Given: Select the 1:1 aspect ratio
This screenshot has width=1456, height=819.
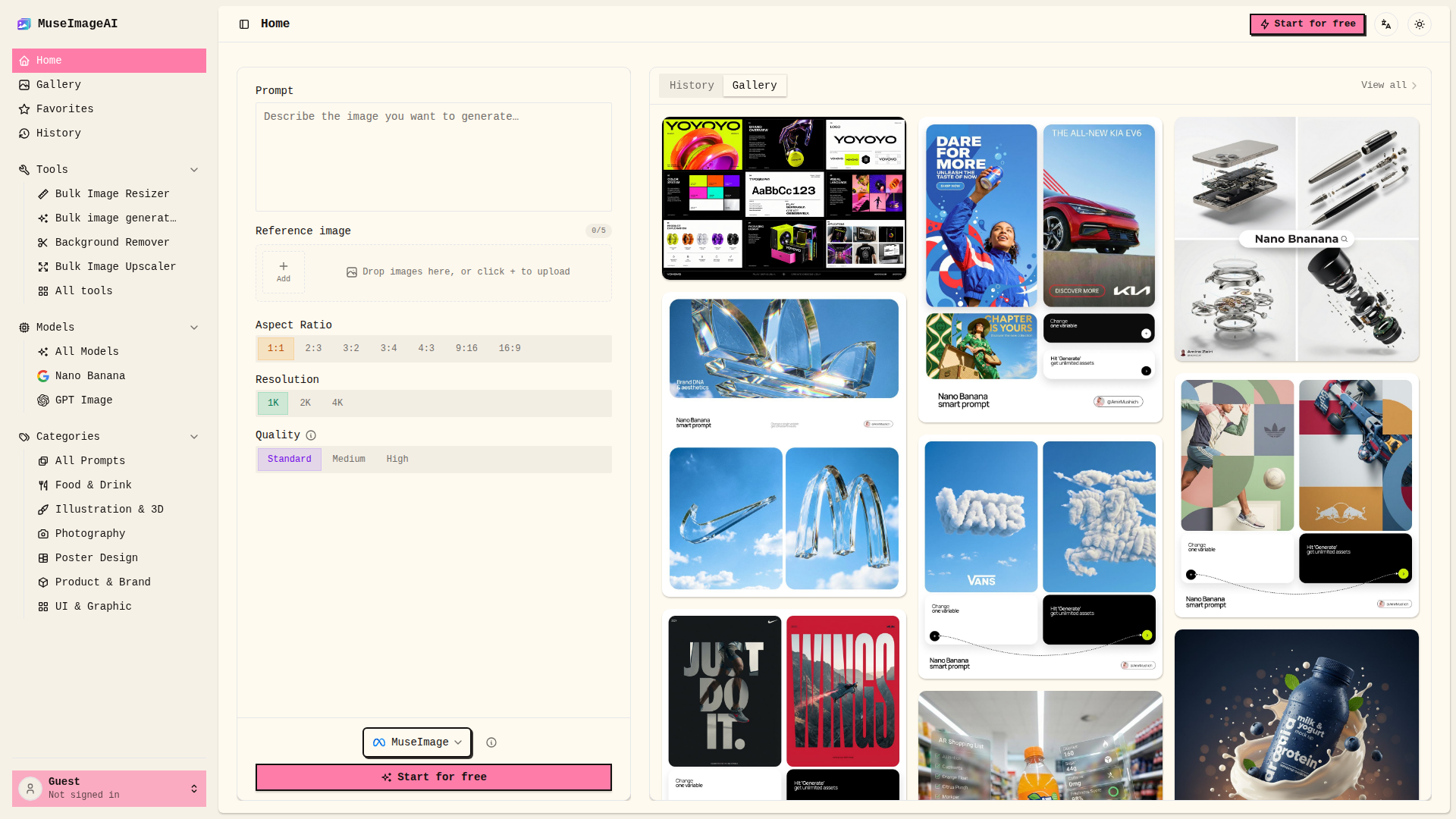Looking at the screenshot, I should [x=275, y=349].
